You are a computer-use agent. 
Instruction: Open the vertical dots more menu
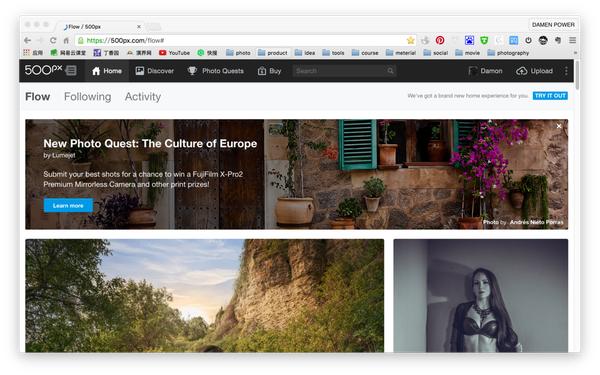click(566, 71)
